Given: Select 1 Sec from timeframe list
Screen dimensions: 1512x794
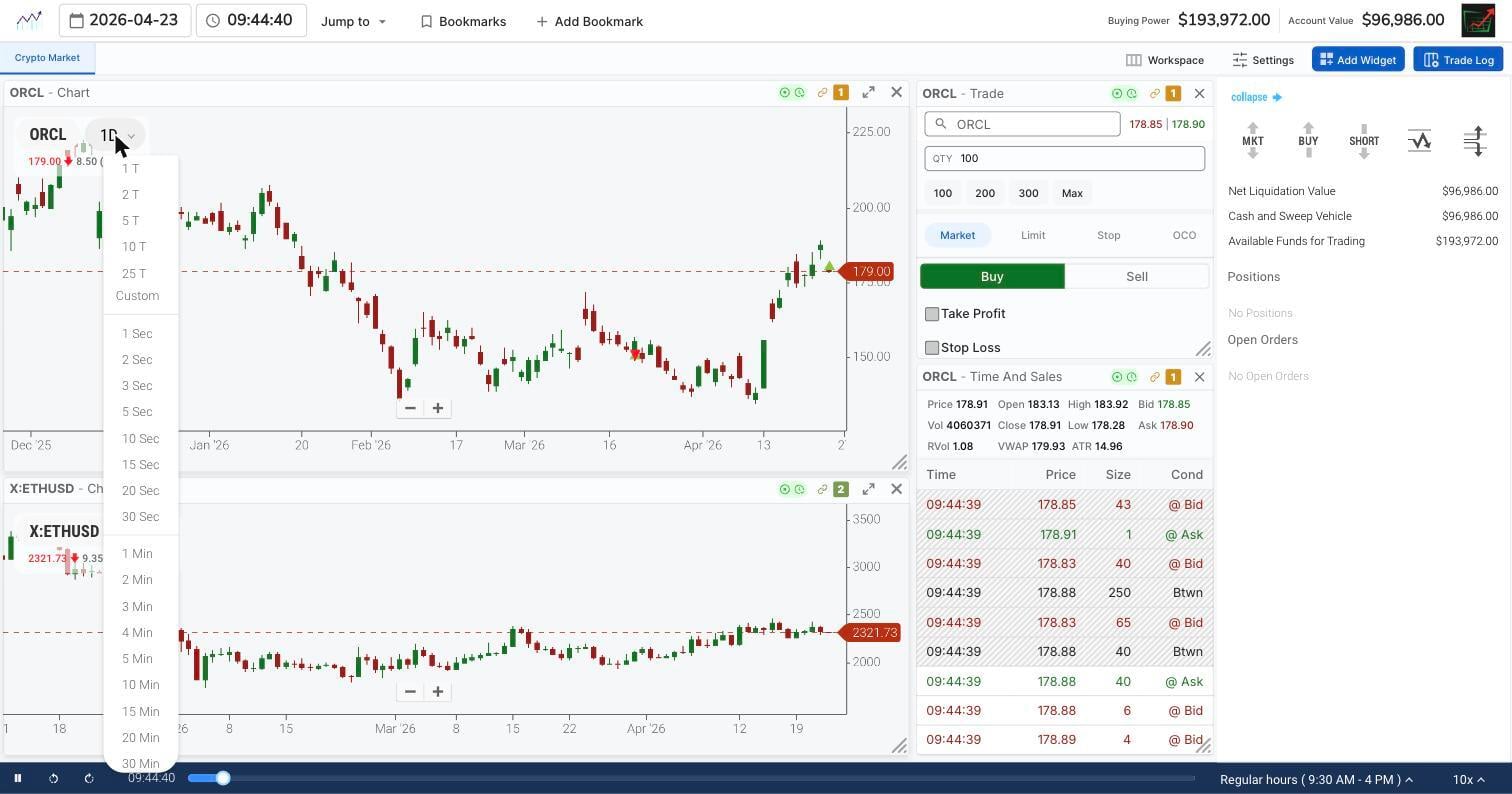Looking at the screenshot, I should [137, 334].
